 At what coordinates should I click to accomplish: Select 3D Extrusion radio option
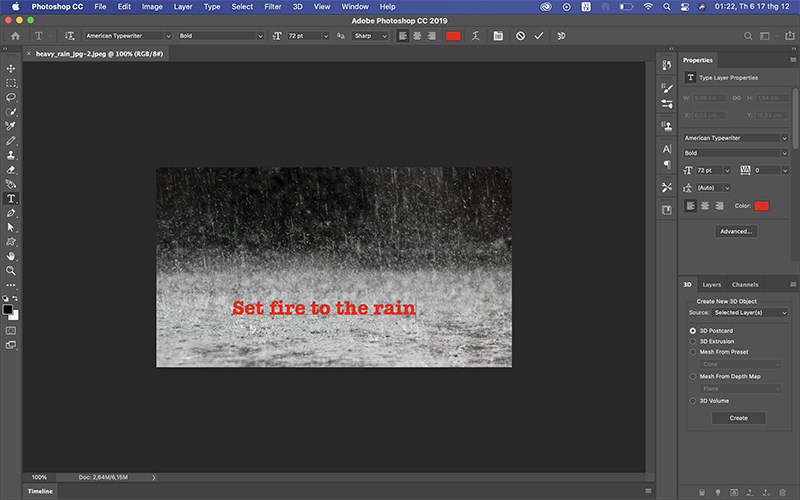(693, 341)
